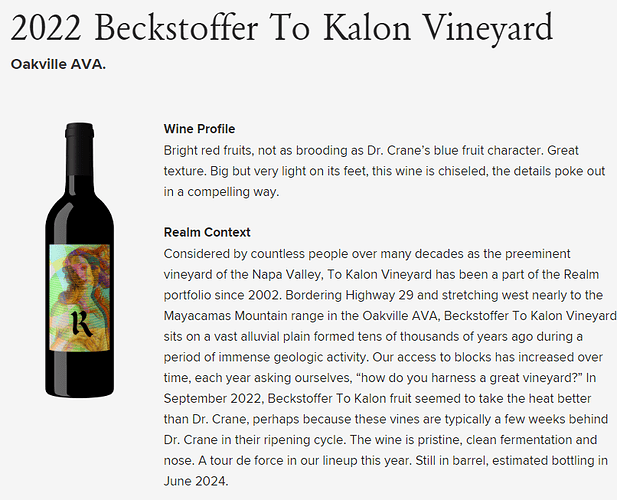
Task: Click the black bottle cap top
Action: 79,131
